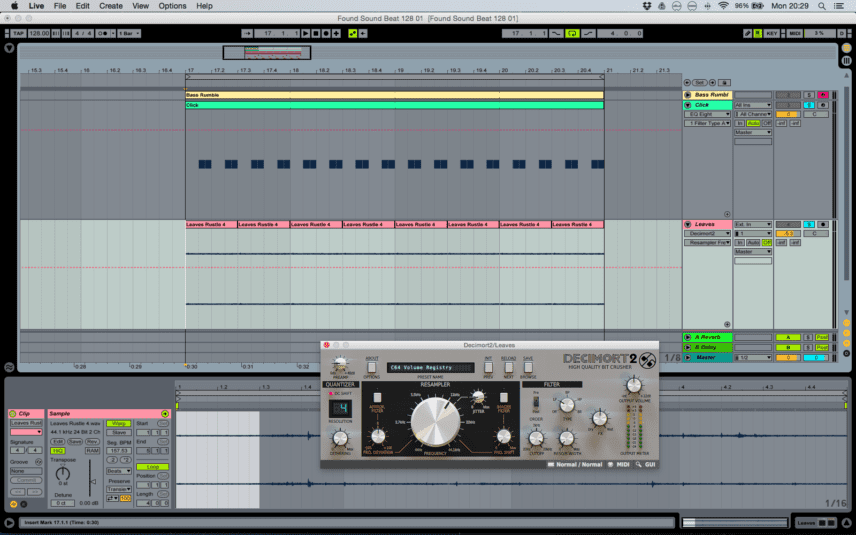Set Click track monitor to Auto
Viewport: 856px width, 535px height.
pos(753,123)
